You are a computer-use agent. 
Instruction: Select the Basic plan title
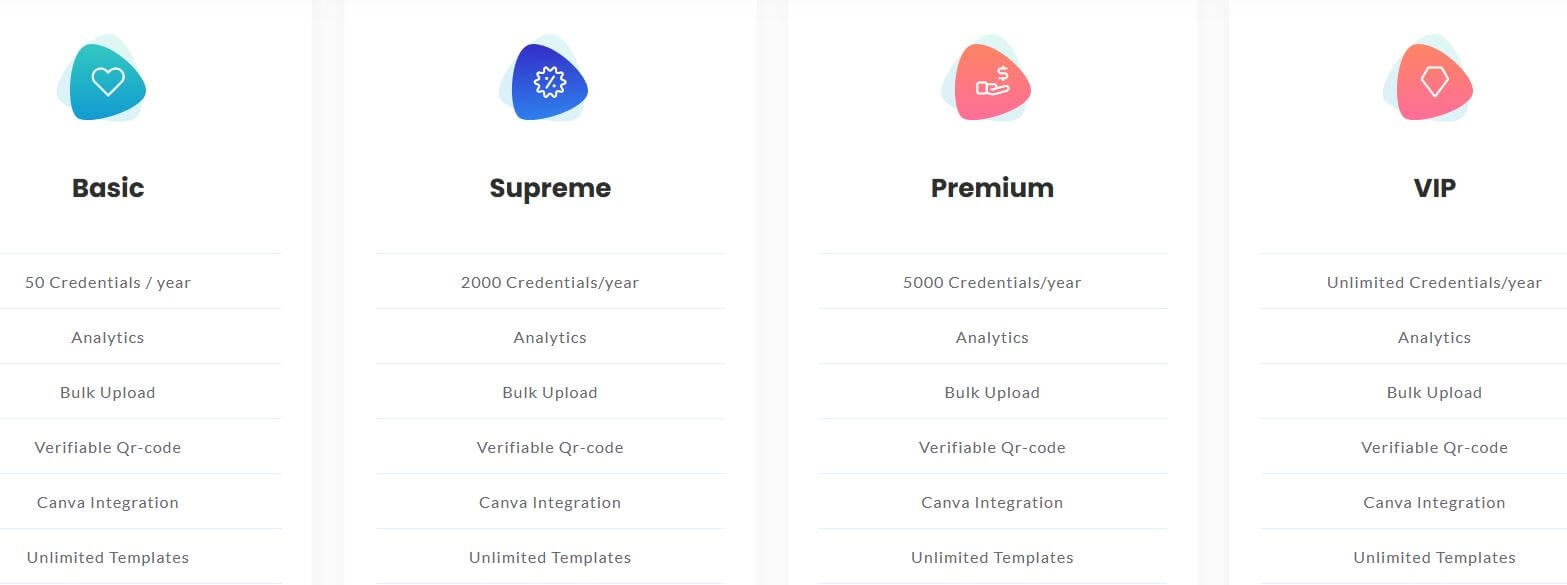[107, 187]
